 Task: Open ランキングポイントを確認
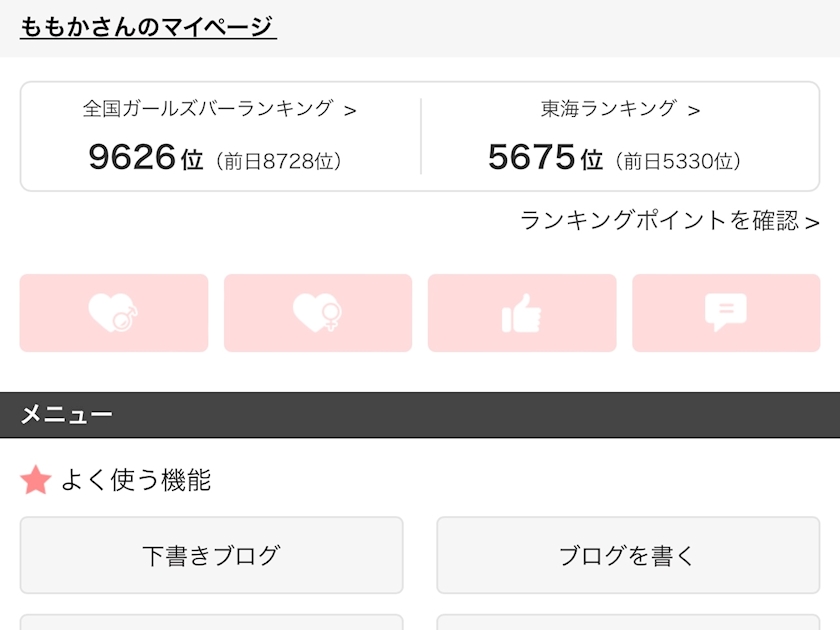(660, 221)
